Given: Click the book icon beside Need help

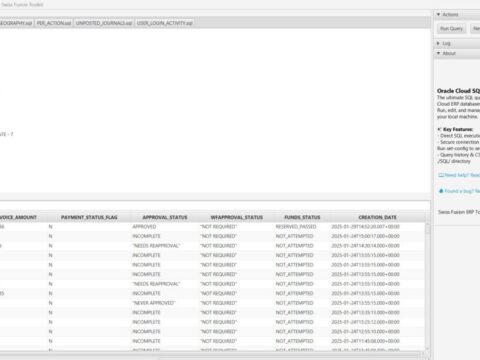Looking at the screenshot, I should click(441, 175).
